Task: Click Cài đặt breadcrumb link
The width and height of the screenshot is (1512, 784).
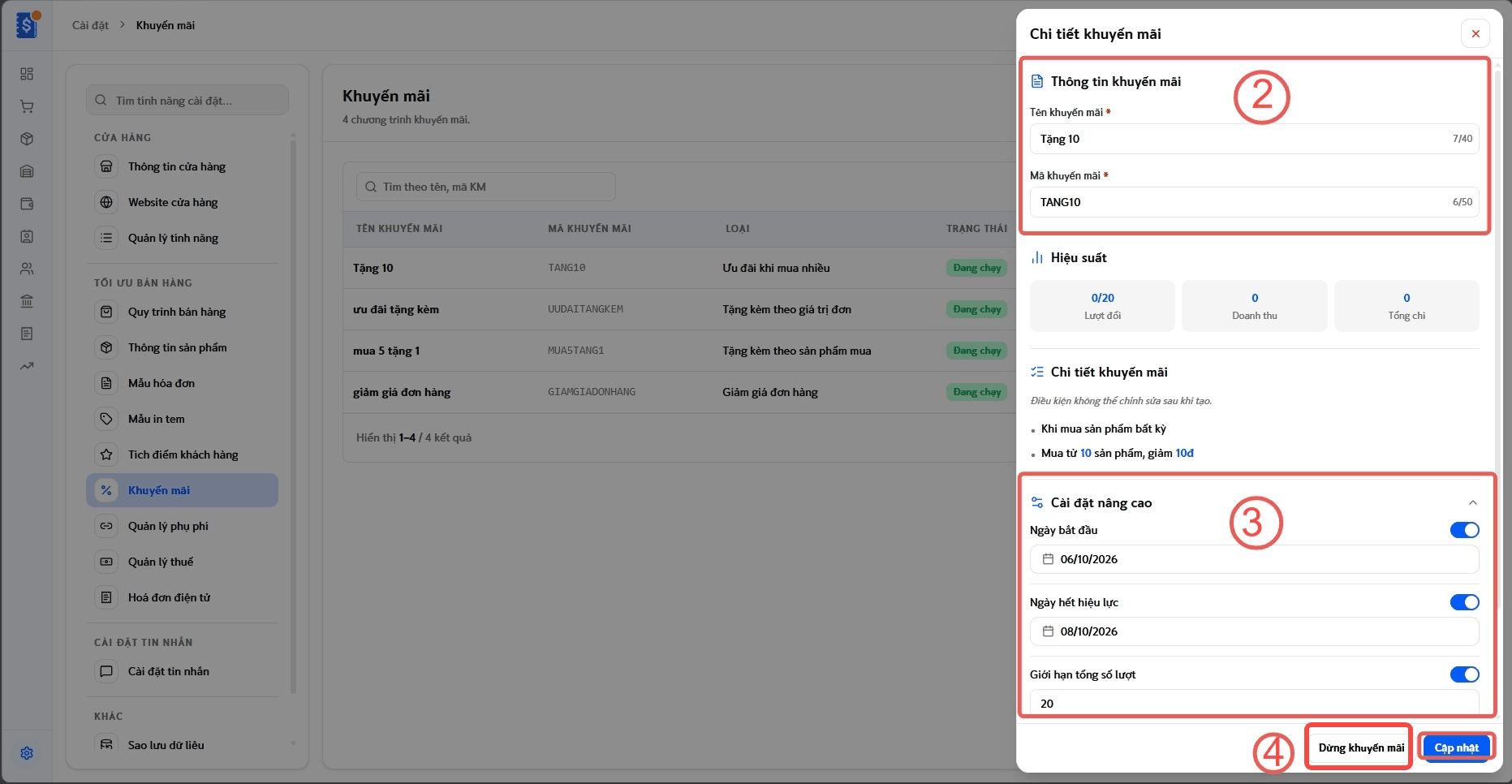Action: pos(90,25)
